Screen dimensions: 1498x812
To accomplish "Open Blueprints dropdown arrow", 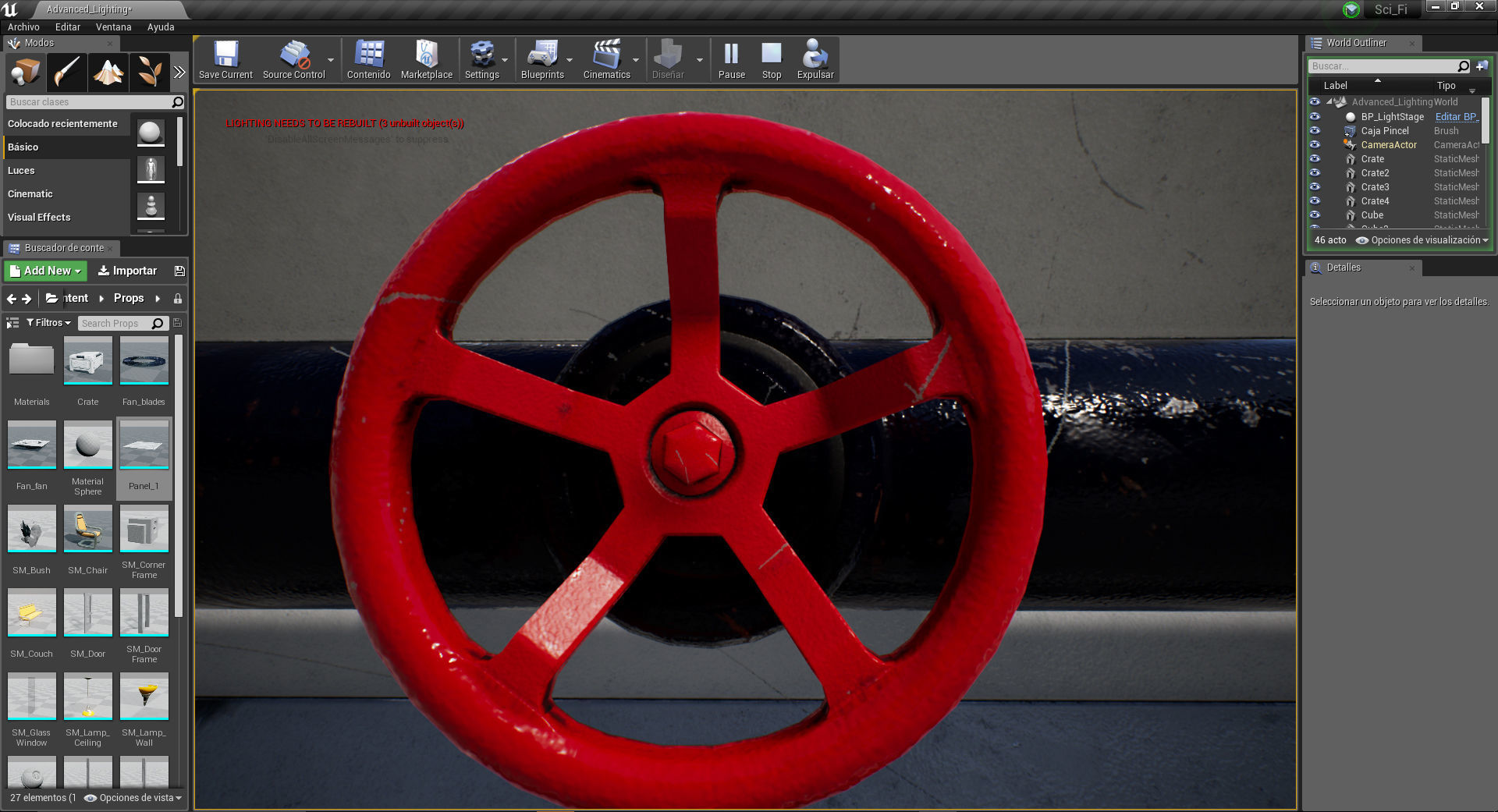I will (x=570, y=60).
